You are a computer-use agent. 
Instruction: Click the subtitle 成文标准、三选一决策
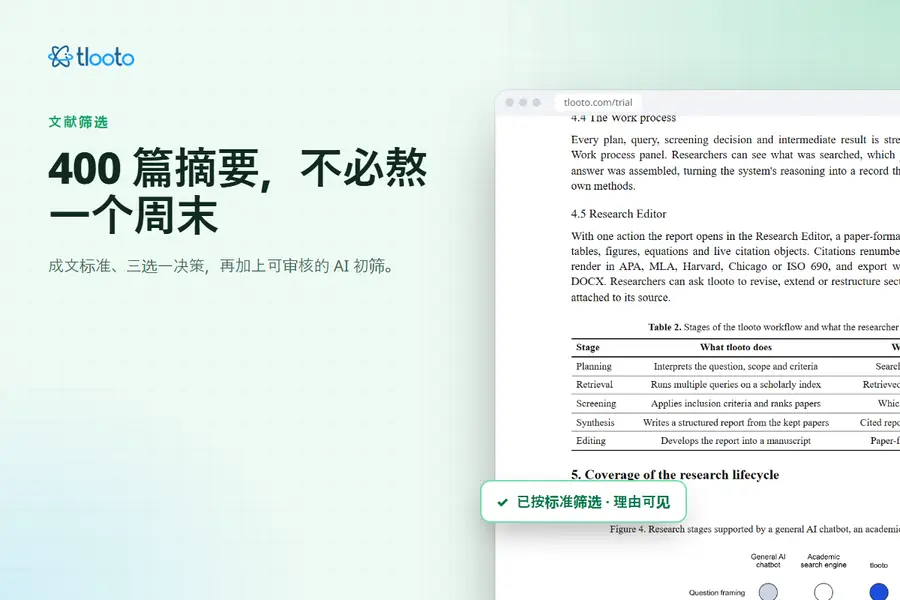click(x=223, y=266)
